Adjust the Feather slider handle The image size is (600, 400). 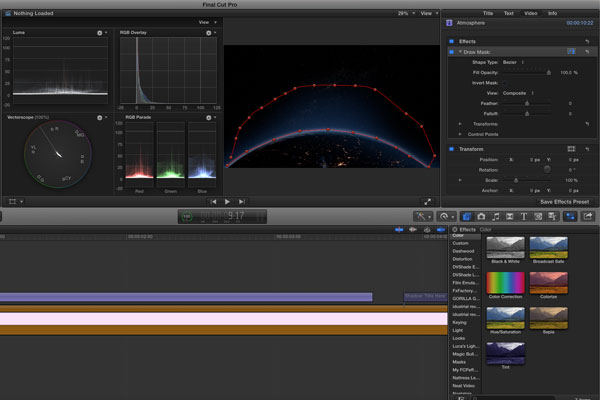[528, 102]
